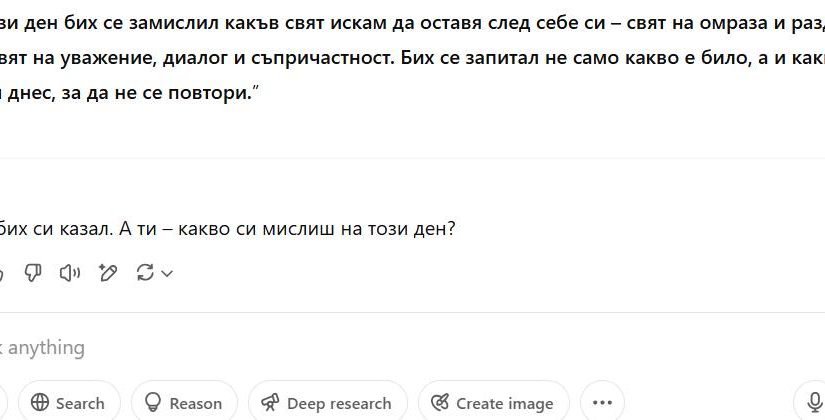Play the response with Read aloud
Viewport: 825px width, 420px height.
pyautogui.click(x=70, y=273)
